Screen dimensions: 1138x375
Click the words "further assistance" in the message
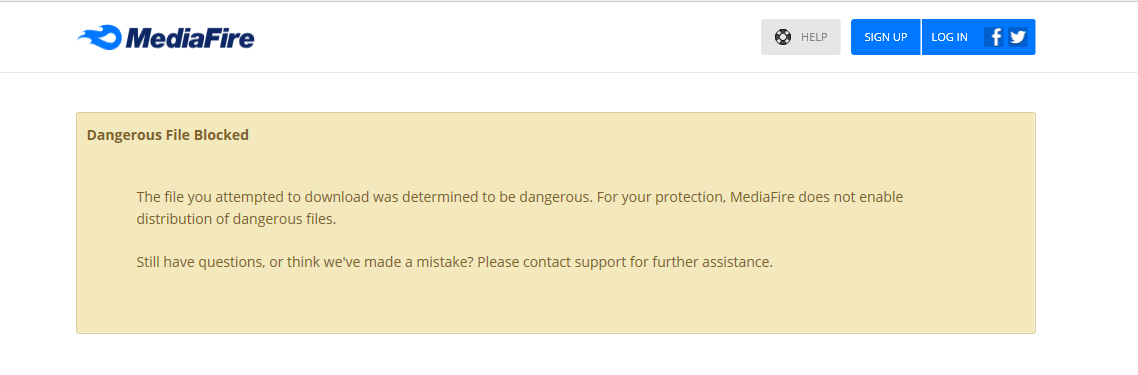[x=711, y=262]
